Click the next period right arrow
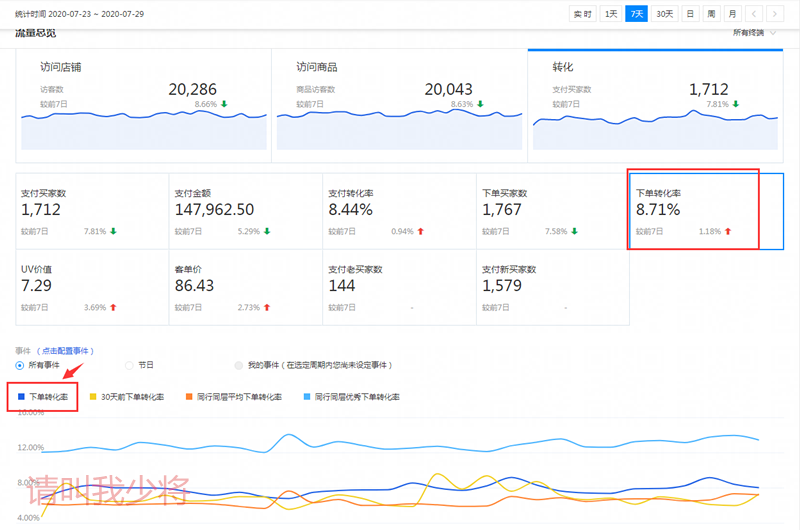The width and height of the screenshot is (800, 530). [778, 14]
